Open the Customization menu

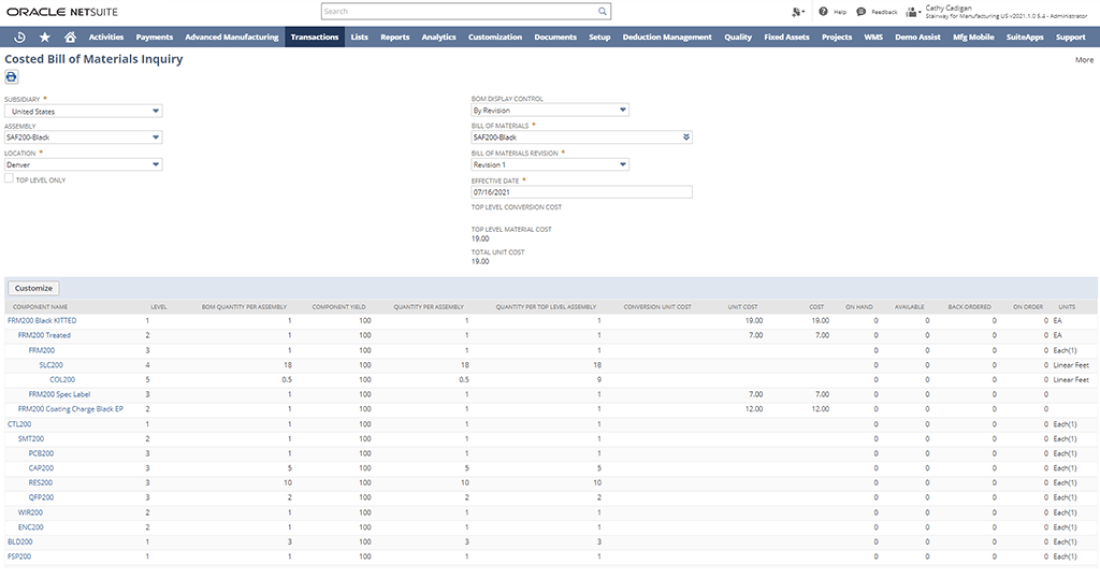coord(495,37)
